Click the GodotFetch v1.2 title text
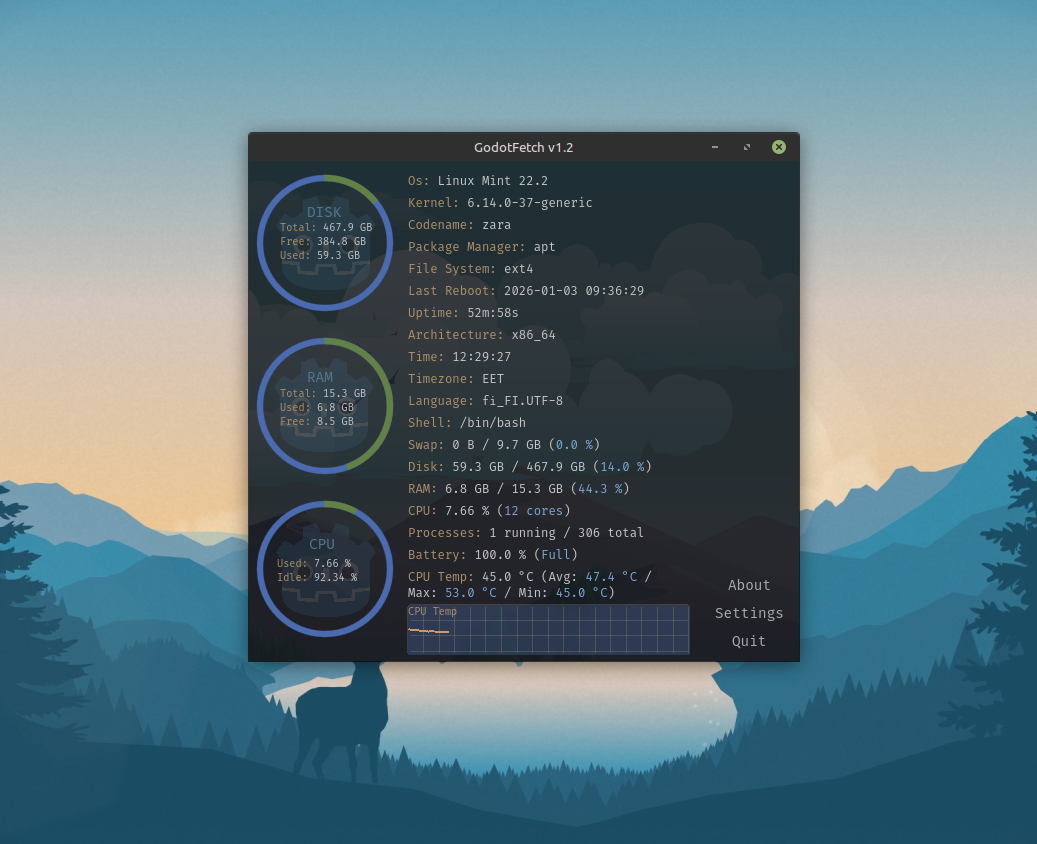This screenshot has height=844, width=1037. pos(523,148)
